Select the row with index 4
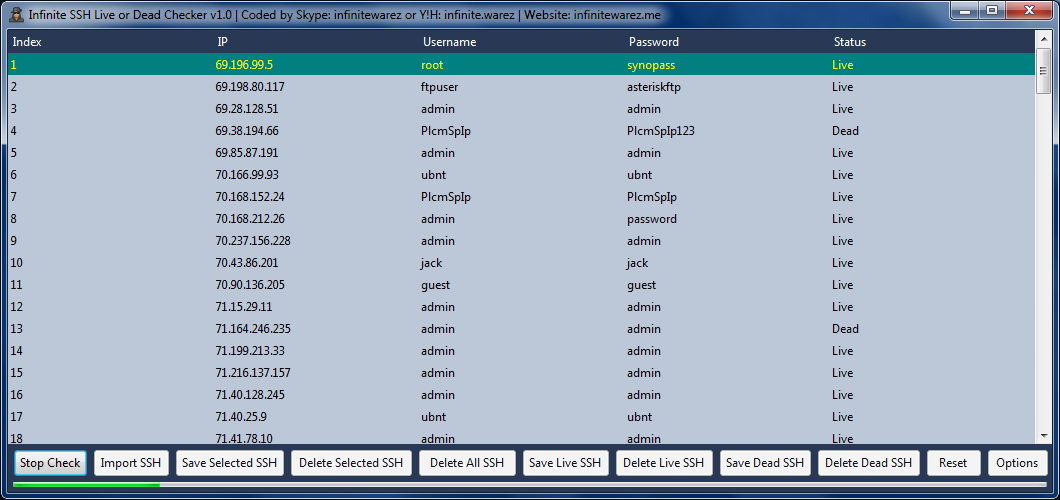 point(300,131)
